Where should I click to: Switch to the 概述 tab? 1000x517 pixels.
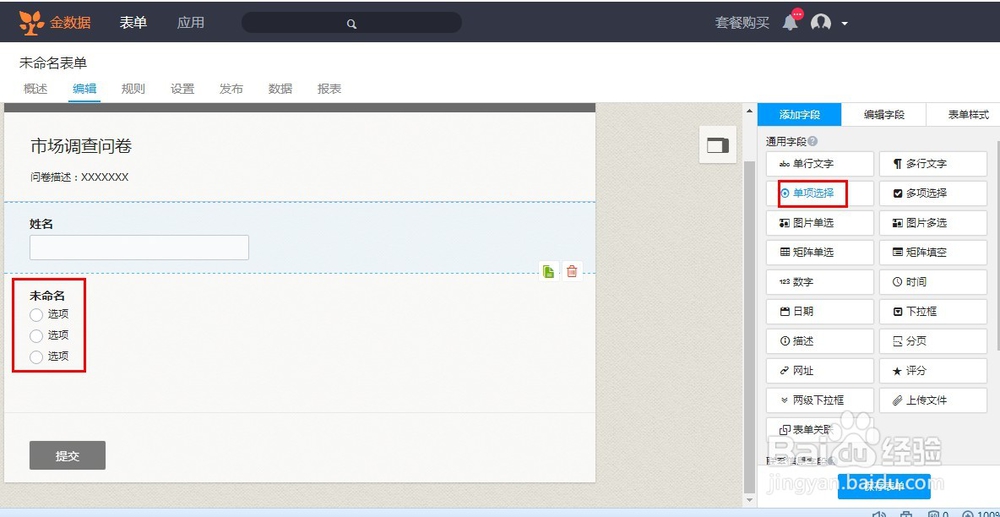[x=36, y=89]
